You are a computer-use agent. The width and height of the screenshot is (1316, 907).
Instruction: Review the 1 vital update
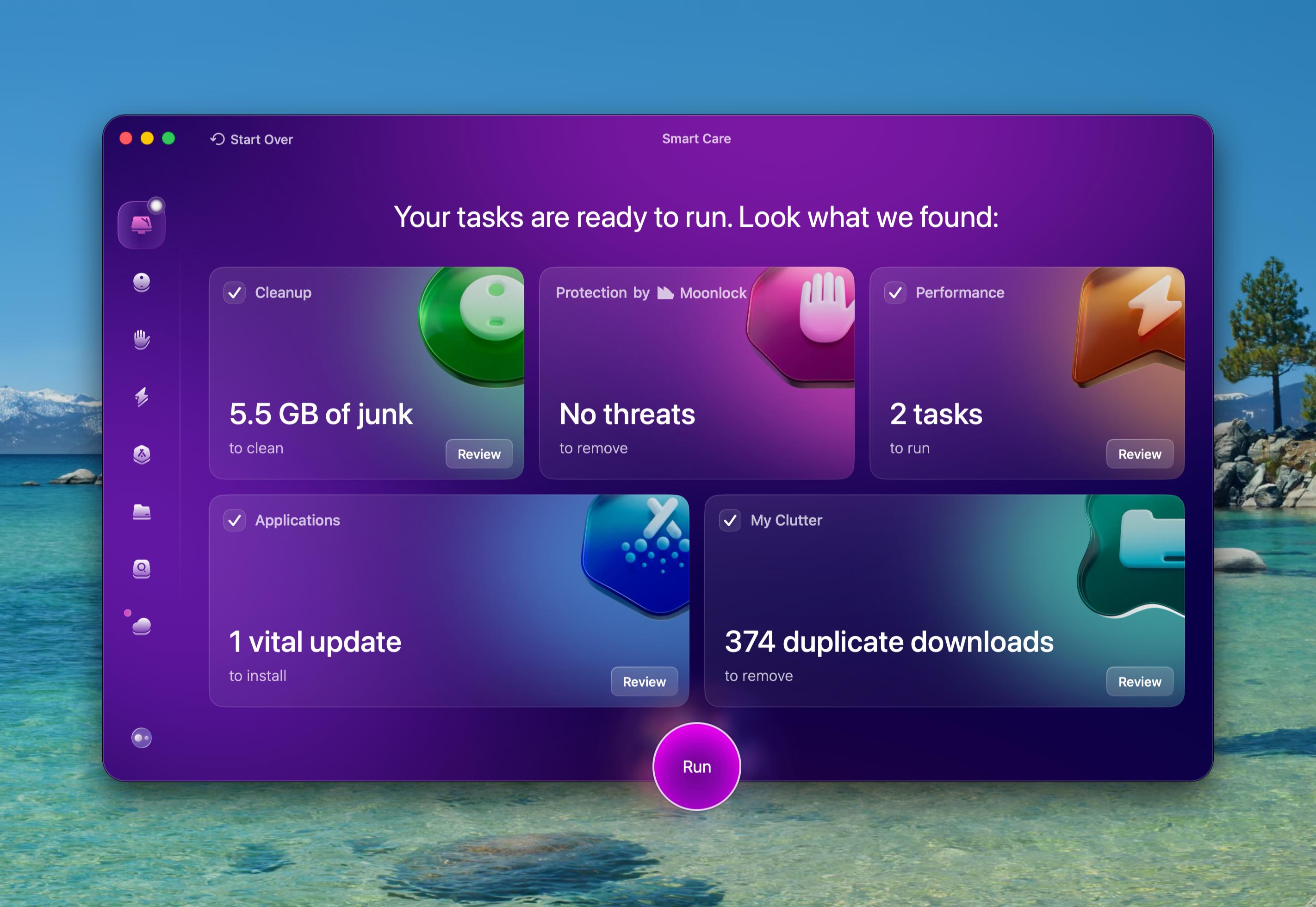point(644,681)
